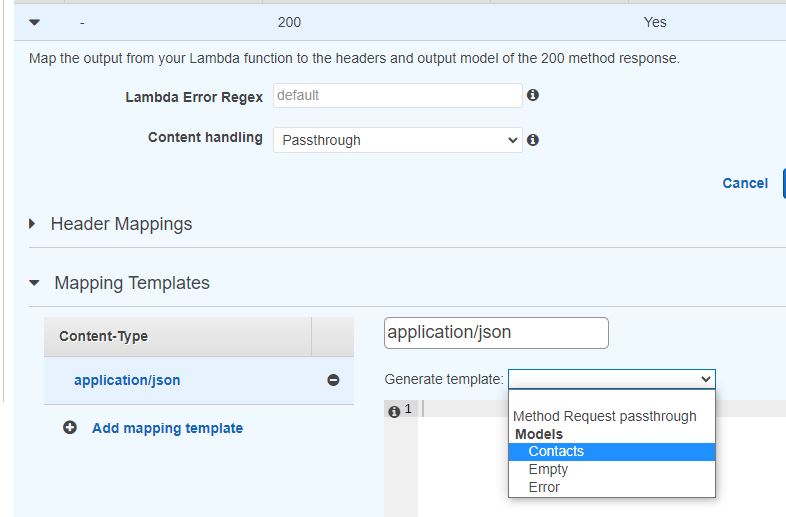Collapse the 200 response row arrow
This screenshot has width=786, height=517.
click(x=34, y=22)
